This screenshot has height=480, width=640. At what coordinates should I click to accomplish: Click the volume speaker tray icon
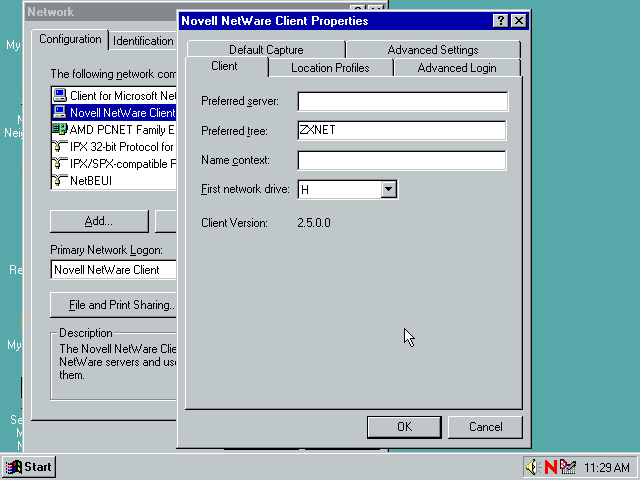(x=533, y=467)
